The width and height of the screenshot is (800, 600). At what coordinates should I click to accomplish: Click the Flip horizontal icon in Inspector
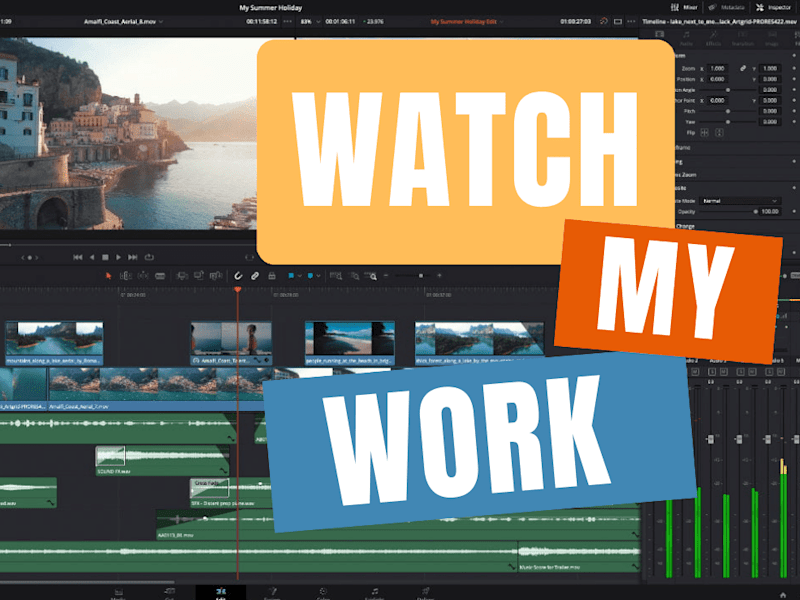coord(705,133)
